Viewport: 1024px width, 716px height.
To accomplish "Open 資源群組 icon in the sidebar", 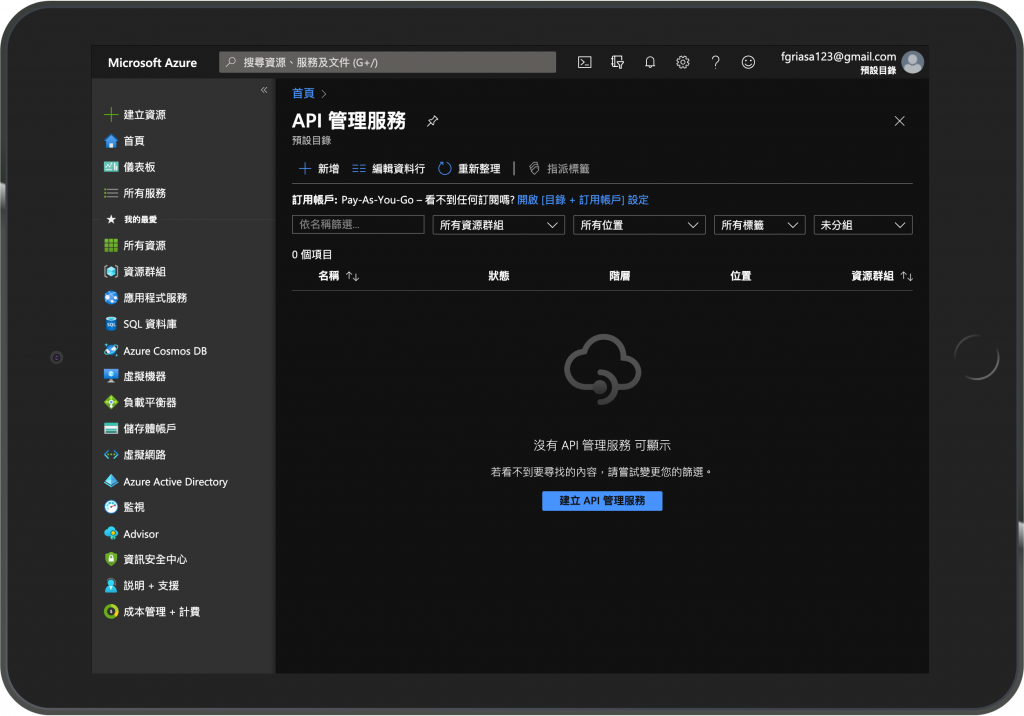I will pos(111,271).
